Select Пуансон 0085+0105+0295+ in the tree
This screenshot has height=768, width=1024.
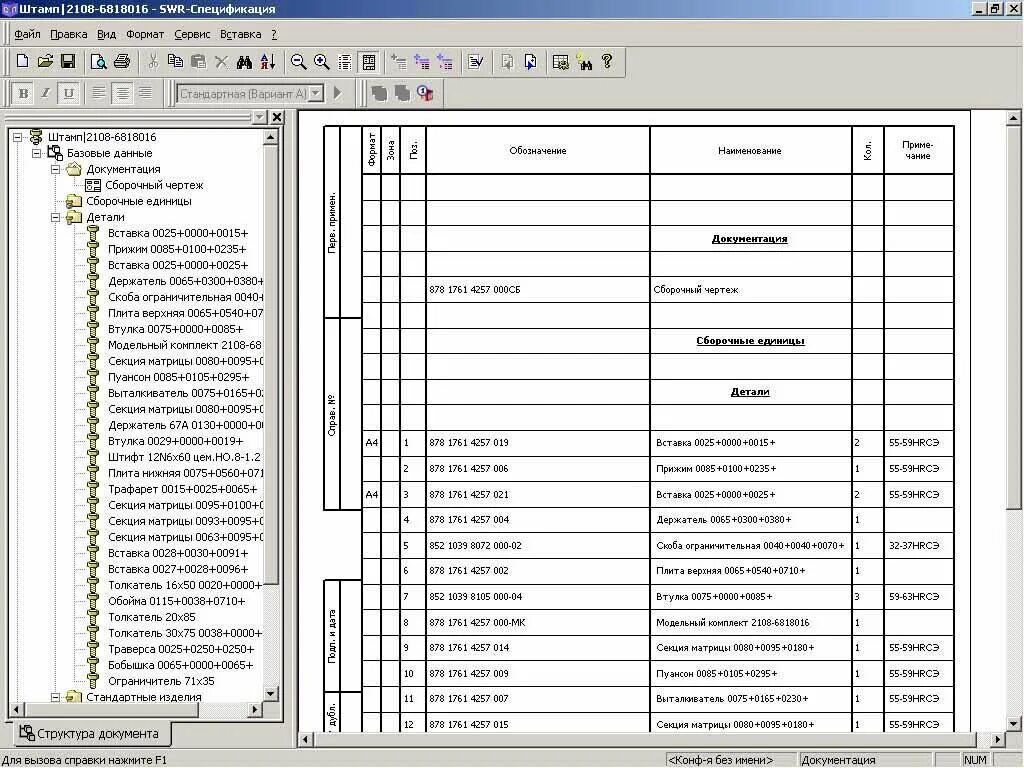pos(178,377)
